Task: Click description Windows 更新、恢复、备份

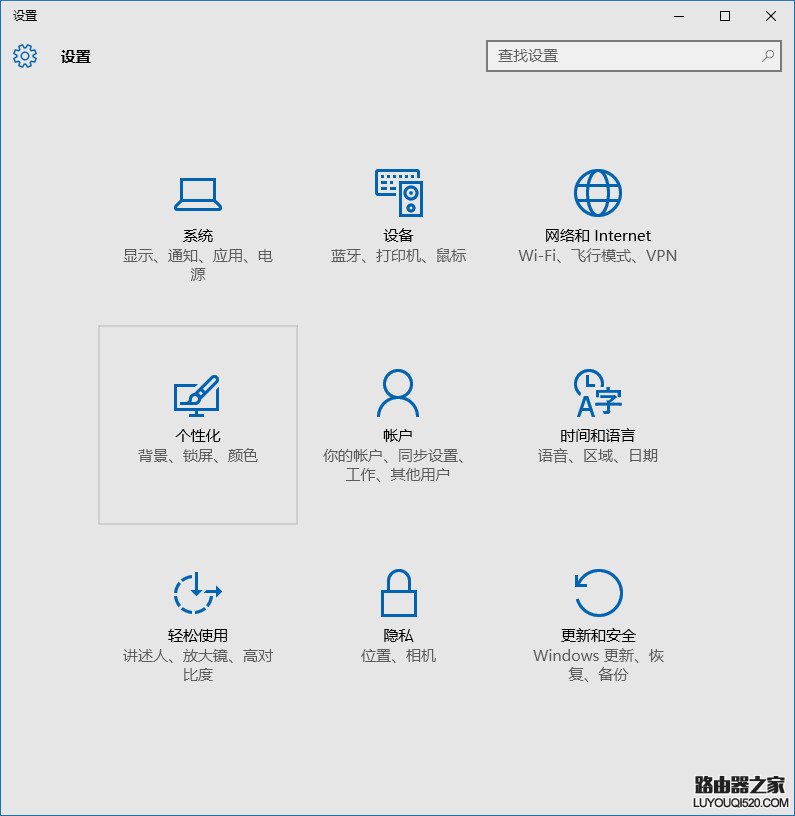Action: 598,665
